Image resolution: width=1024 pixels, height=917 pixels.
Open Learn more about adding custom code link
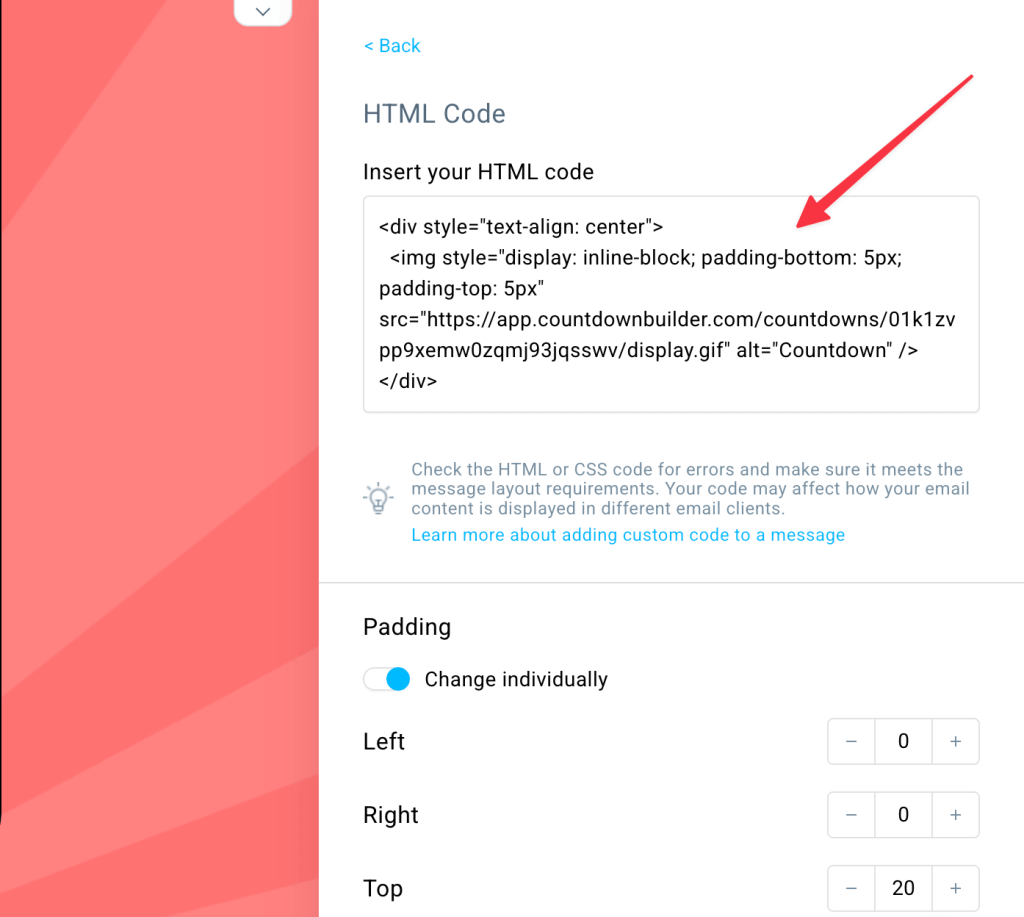(628, 535)
